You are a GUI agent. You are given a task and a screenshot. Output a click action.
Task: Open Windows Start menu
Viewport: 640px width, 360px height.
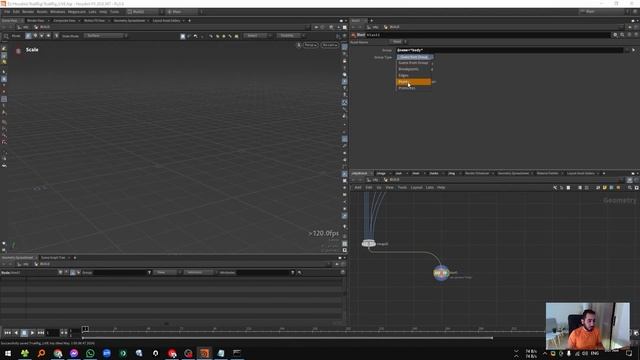pyautogui.click(x=8, y=353)
